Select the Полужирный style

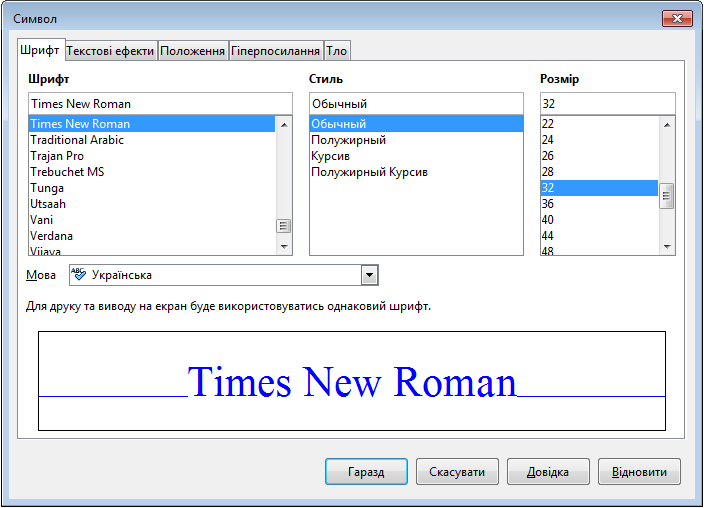348,140
